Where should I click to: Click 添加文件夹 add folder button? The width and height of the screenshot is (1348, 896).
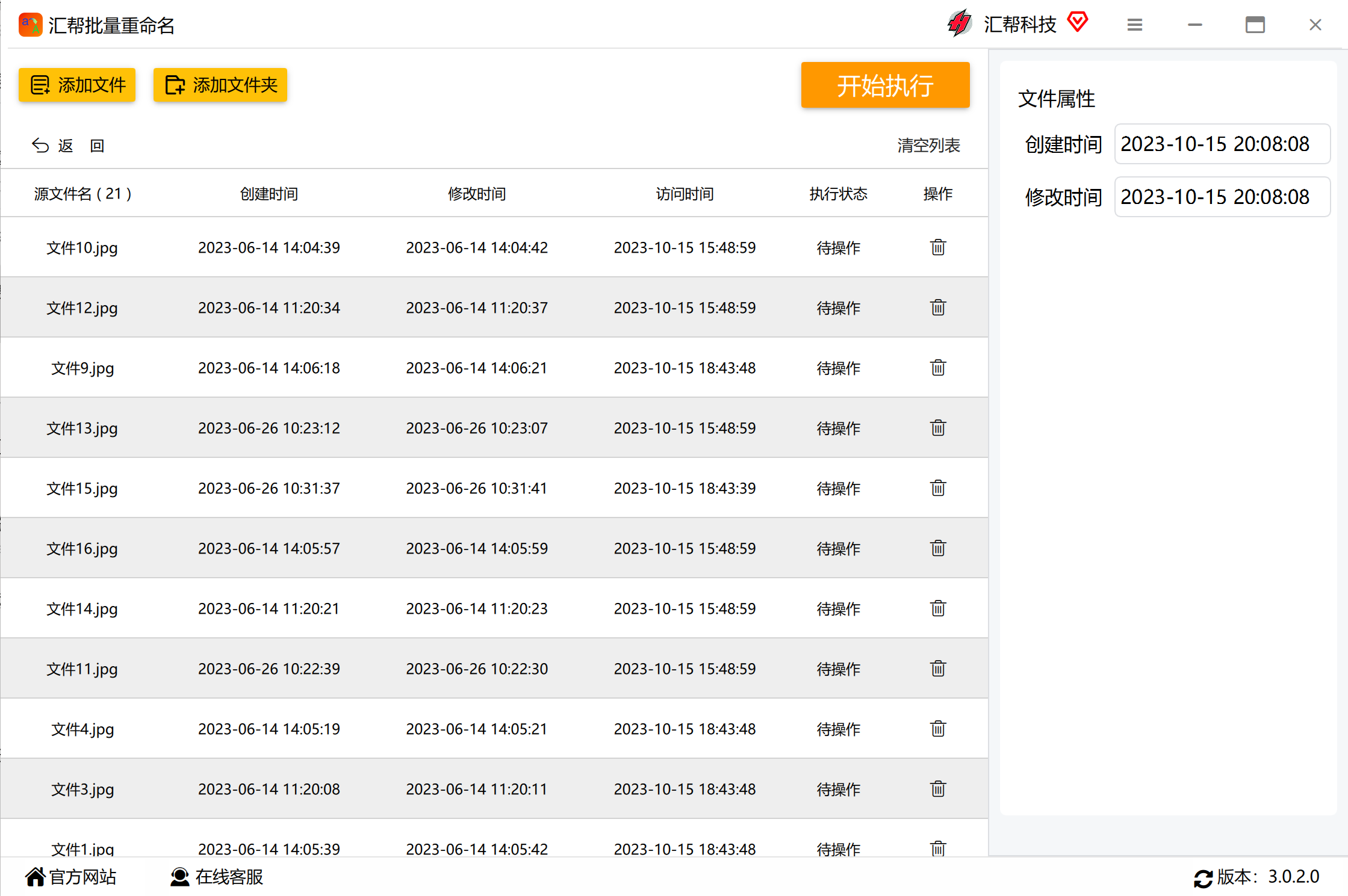(220, 85)
